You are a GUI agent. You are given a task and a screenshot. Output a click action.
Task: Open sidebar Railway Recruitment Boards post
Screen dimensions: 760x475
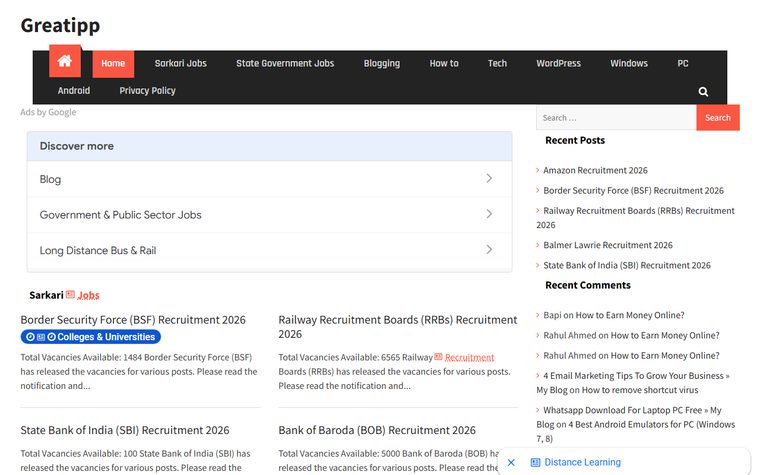(x=635, y=218)
